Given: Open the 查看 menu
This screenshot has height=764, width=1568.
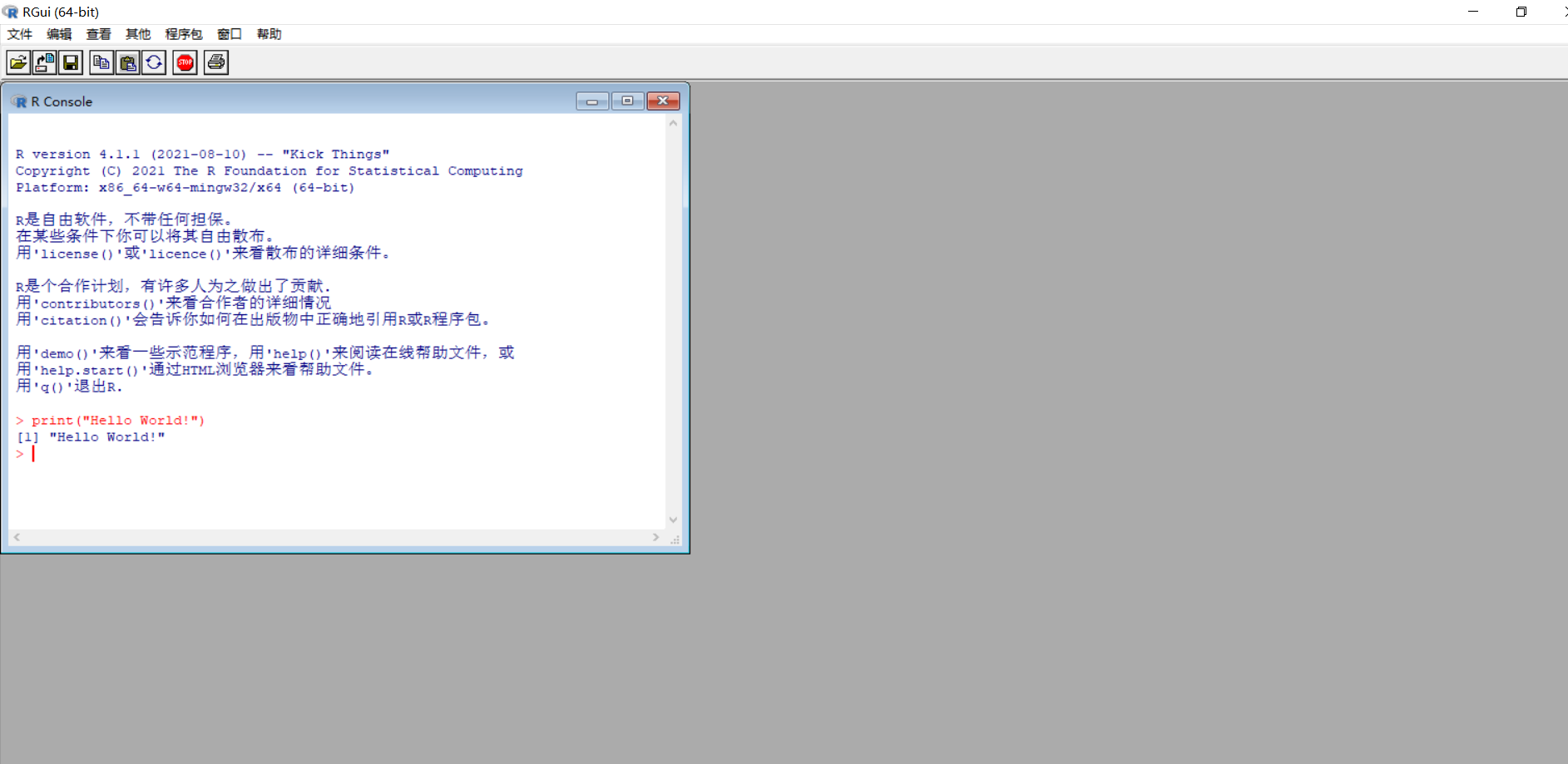Looking at the screenshot, I should [x=98, y=34].
